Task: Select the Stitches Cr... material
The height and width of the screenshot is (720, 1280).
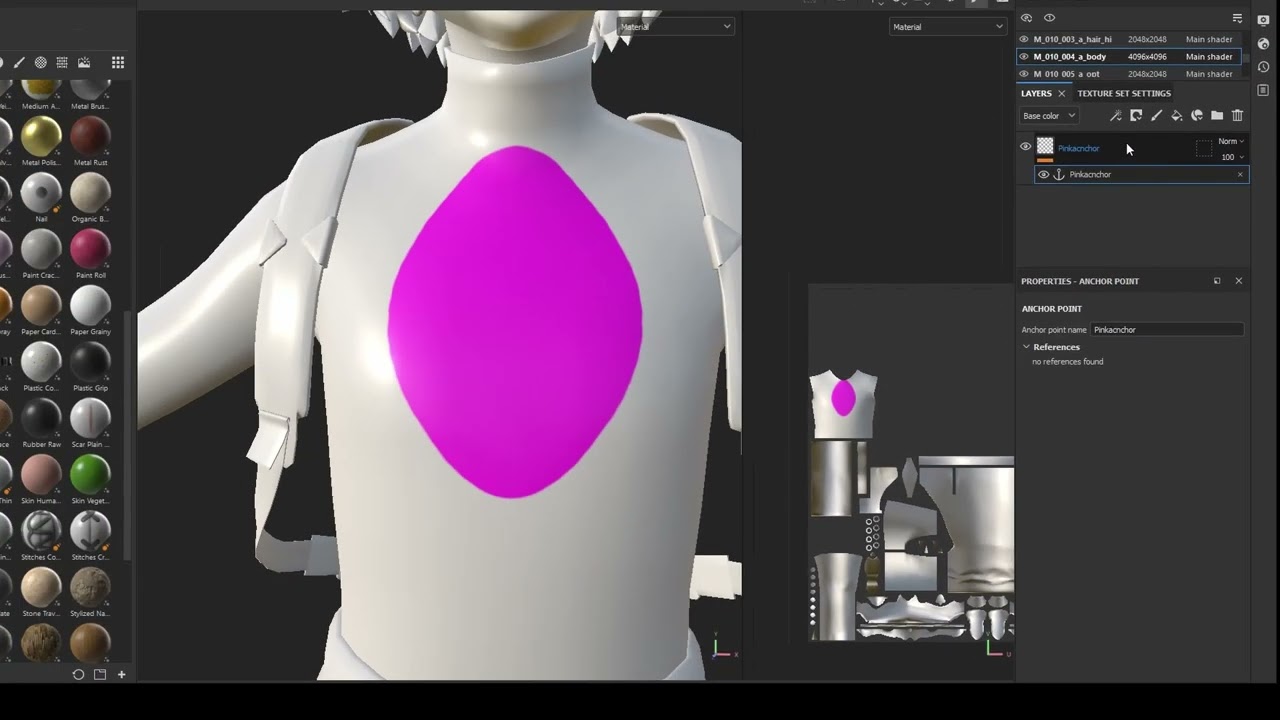Action: [x=90, y=530]
